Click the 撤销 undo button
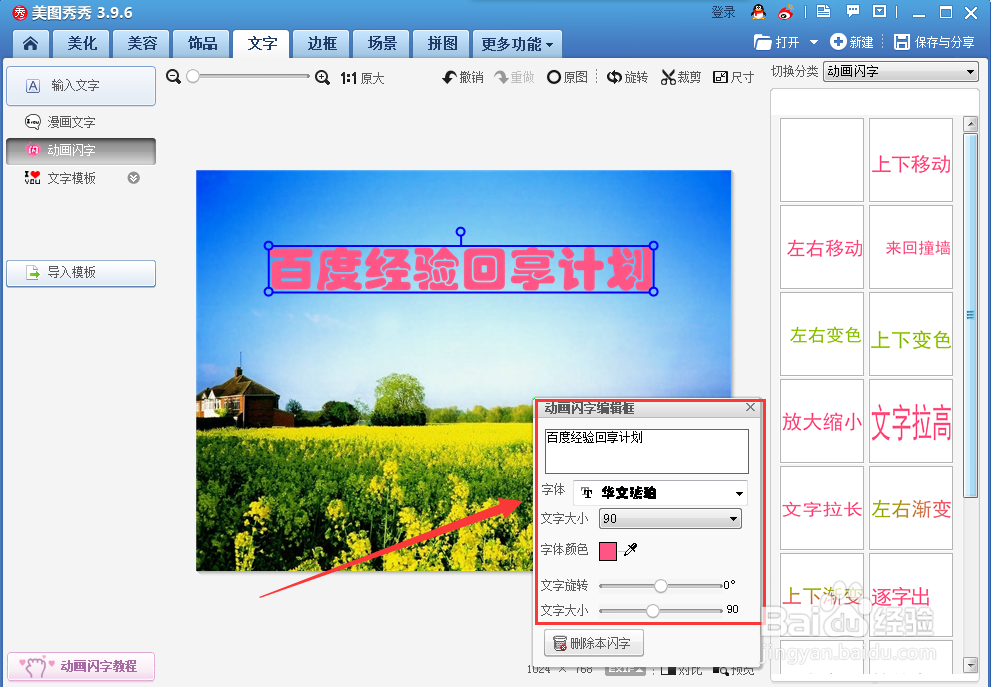 pyautogui.click(x=463, y=77)
